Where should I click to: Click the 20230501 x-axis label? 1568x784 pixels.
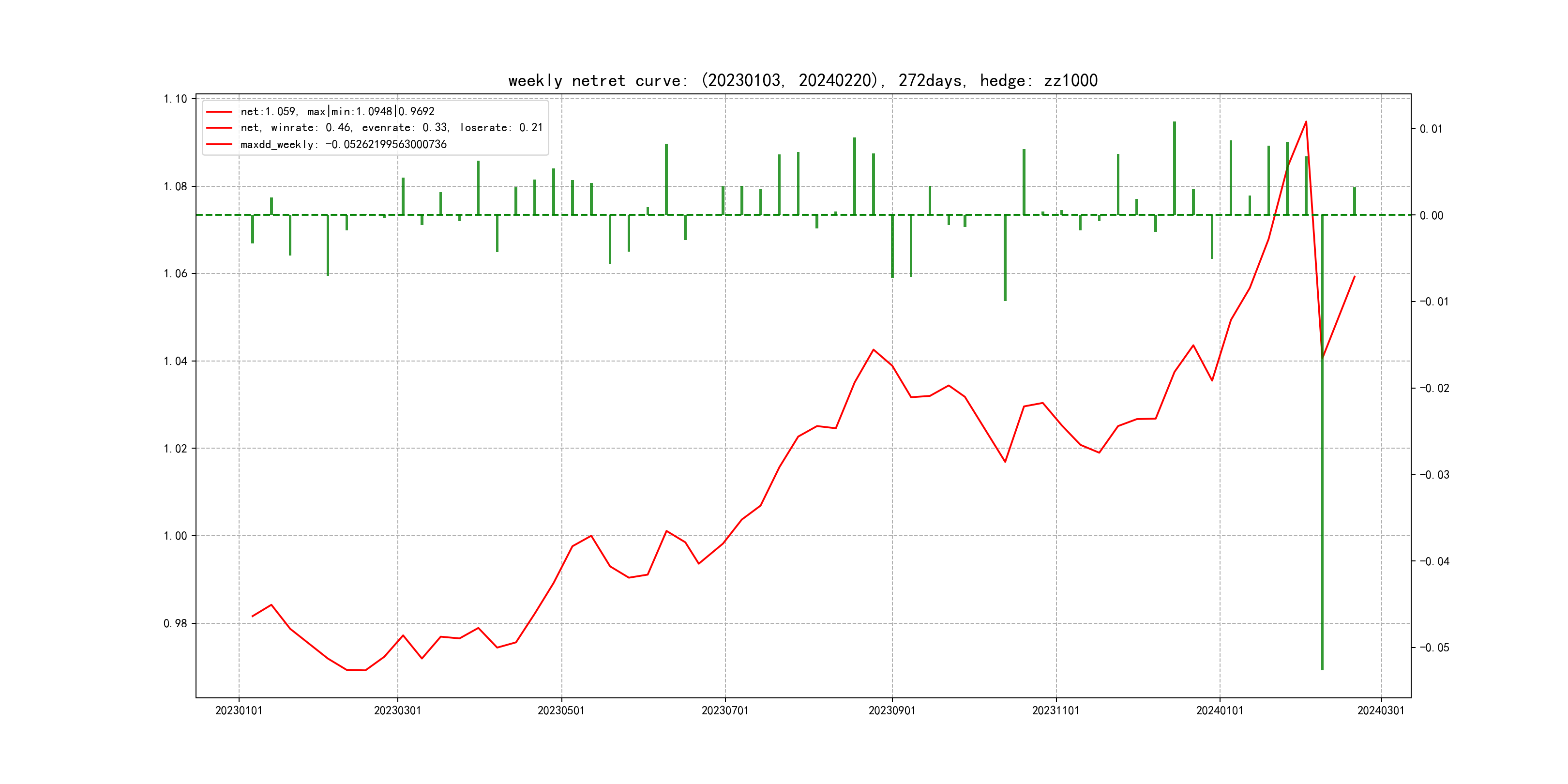click(560, 710)
